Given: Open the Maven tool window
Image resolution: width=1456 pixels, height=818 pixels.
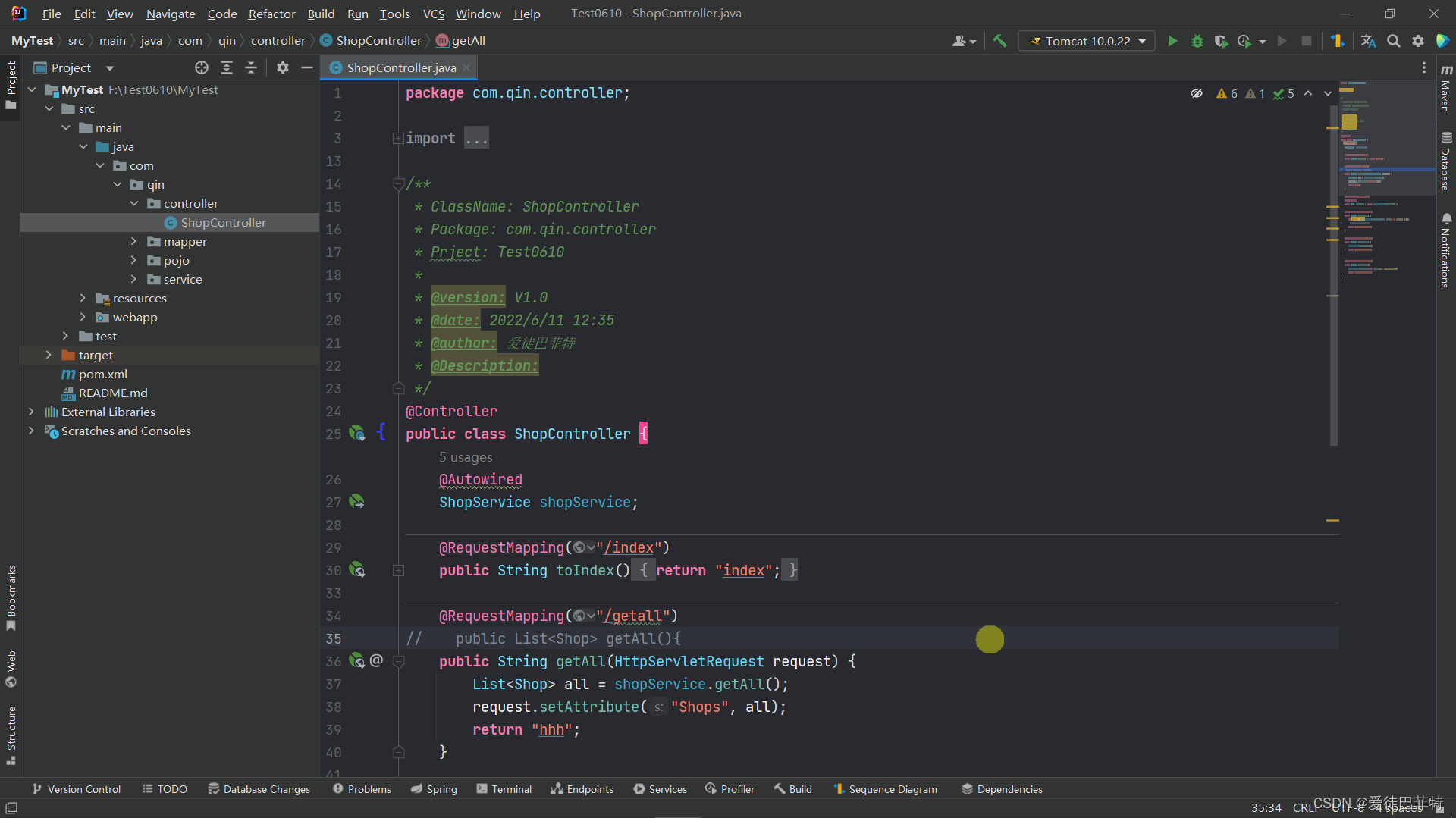Looking at the screenshot, I should [x=1446, y=88].
